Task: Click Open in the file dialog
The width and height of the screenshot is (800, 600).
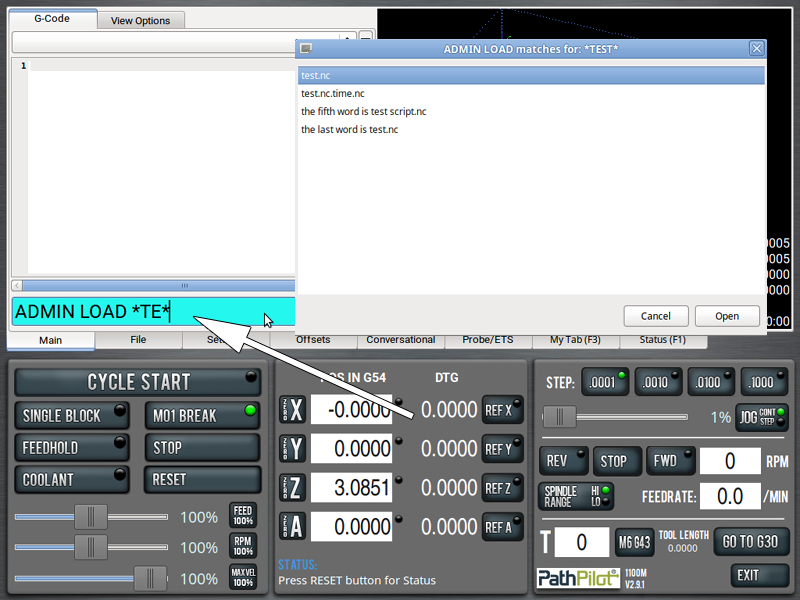Action: click(x=727, y=316)
